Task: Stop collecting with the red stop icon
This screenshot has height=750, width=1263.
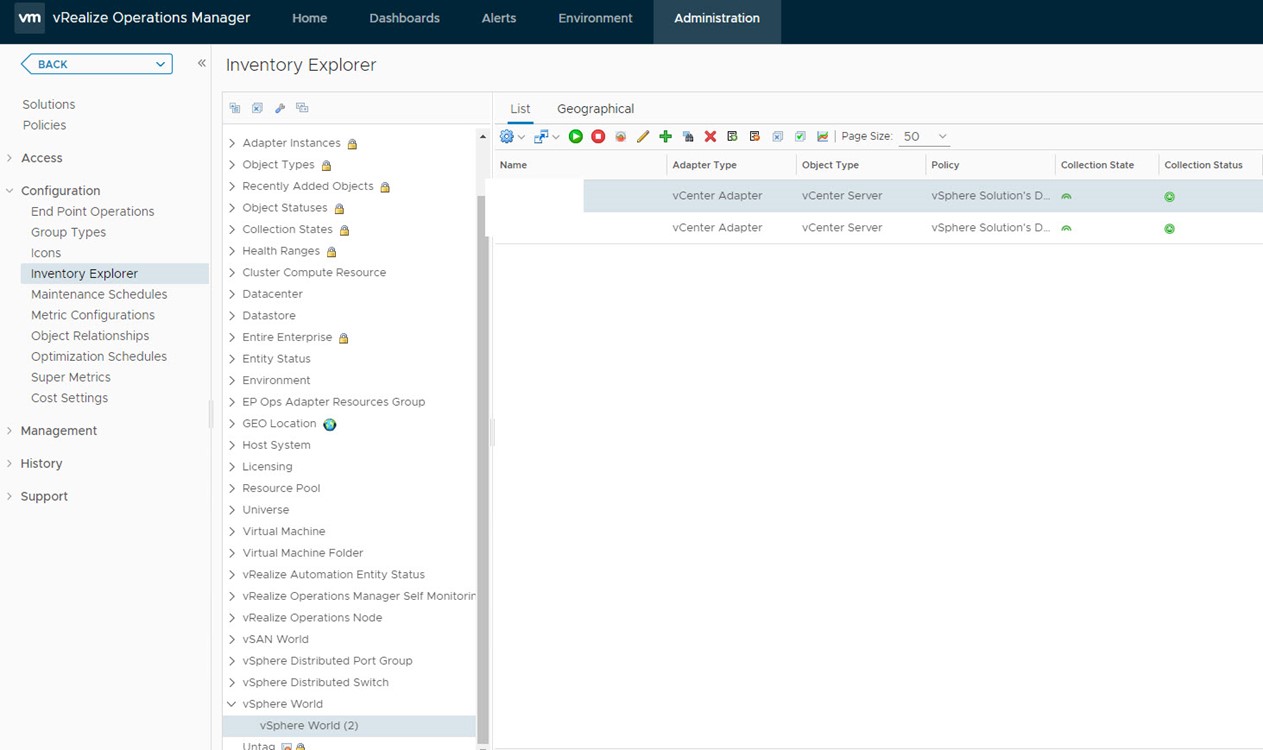Action: [x=598, y=137]
